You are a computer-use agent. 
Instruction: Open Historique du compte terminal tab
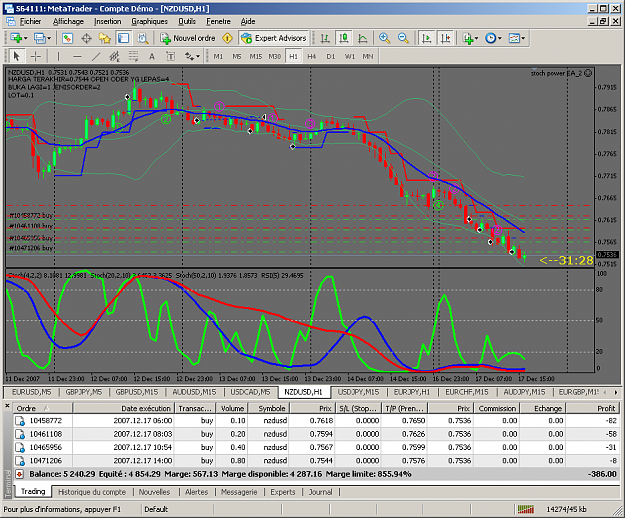click(x=92, y=492)
